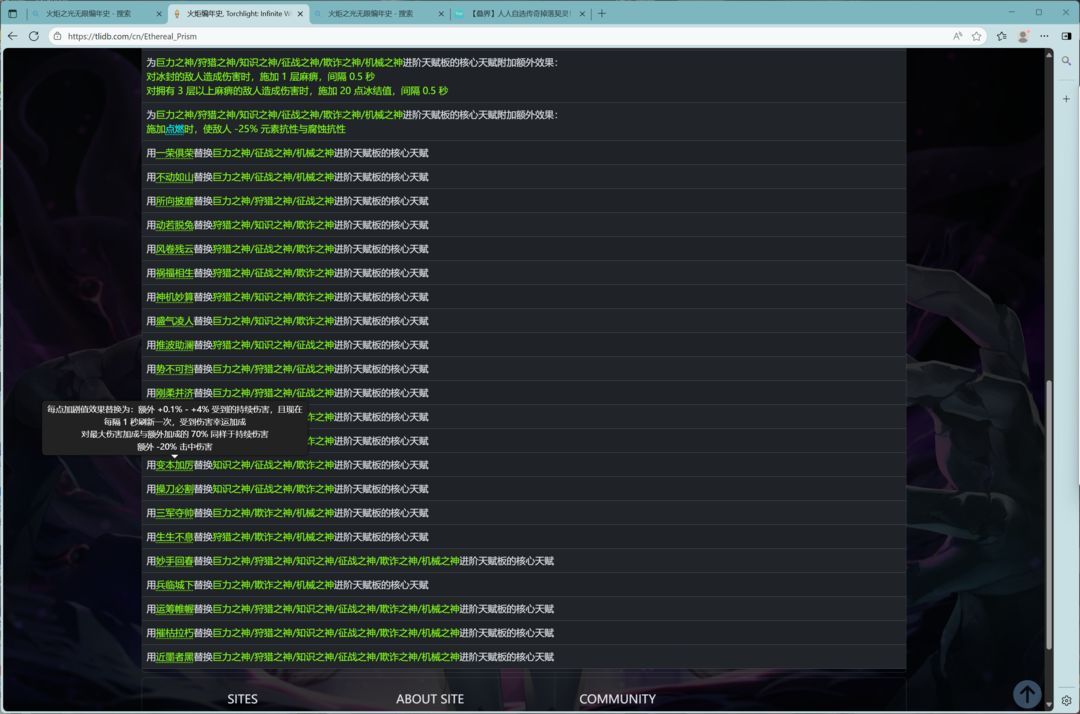Open a new tab with the plus button
The height and width of the screenshot is (714, 1080).
pyautogui.click(x=601, y=13)
